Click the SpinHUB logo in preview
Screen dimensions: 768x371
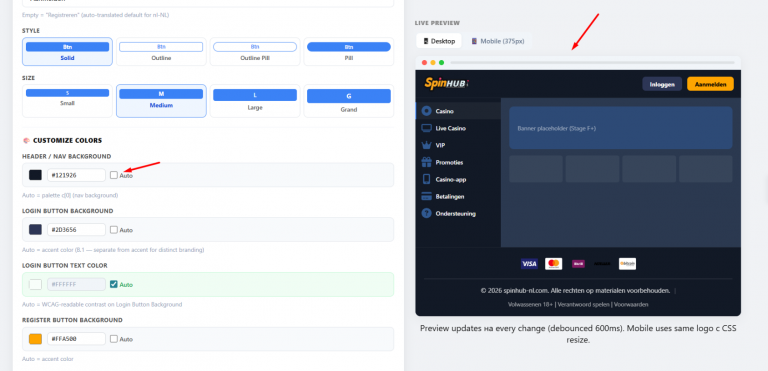(446, 83)
